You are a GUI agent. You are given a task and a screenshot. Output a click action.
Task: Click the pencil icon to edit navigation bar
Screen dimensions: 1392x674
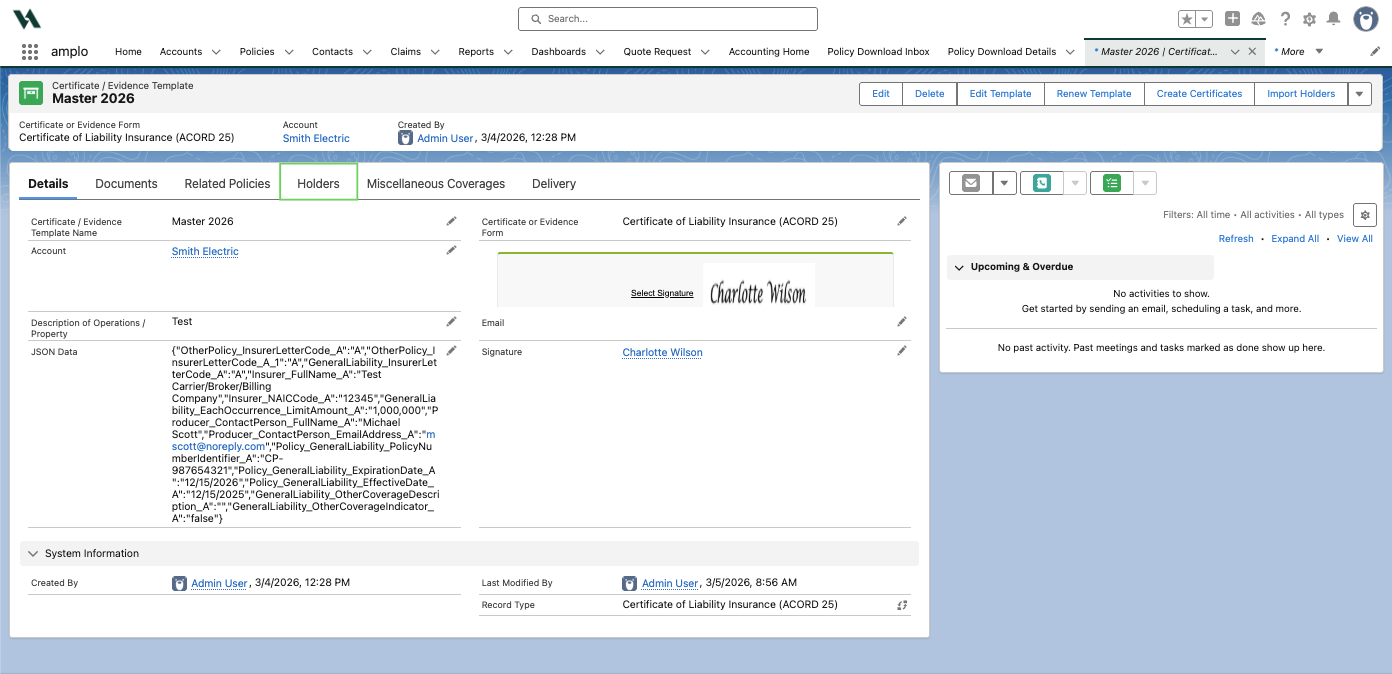tap(1375, 51)
